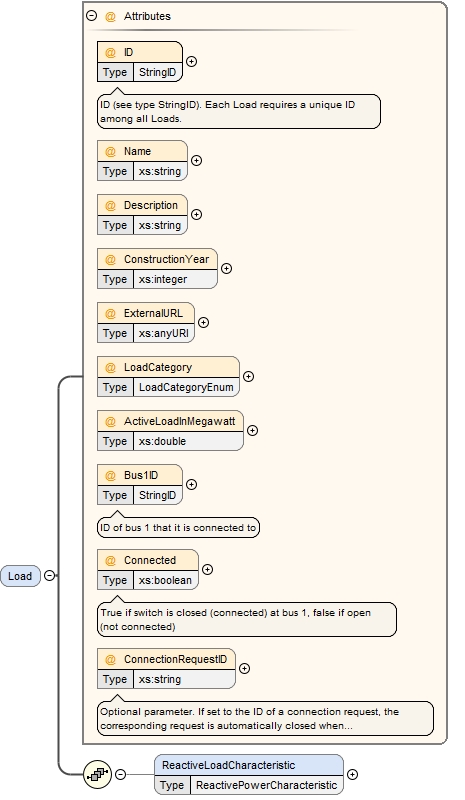Expand the Connected attribute plus icon
Viewport: 465px width, 800px height.
click(x=207, y=569)
